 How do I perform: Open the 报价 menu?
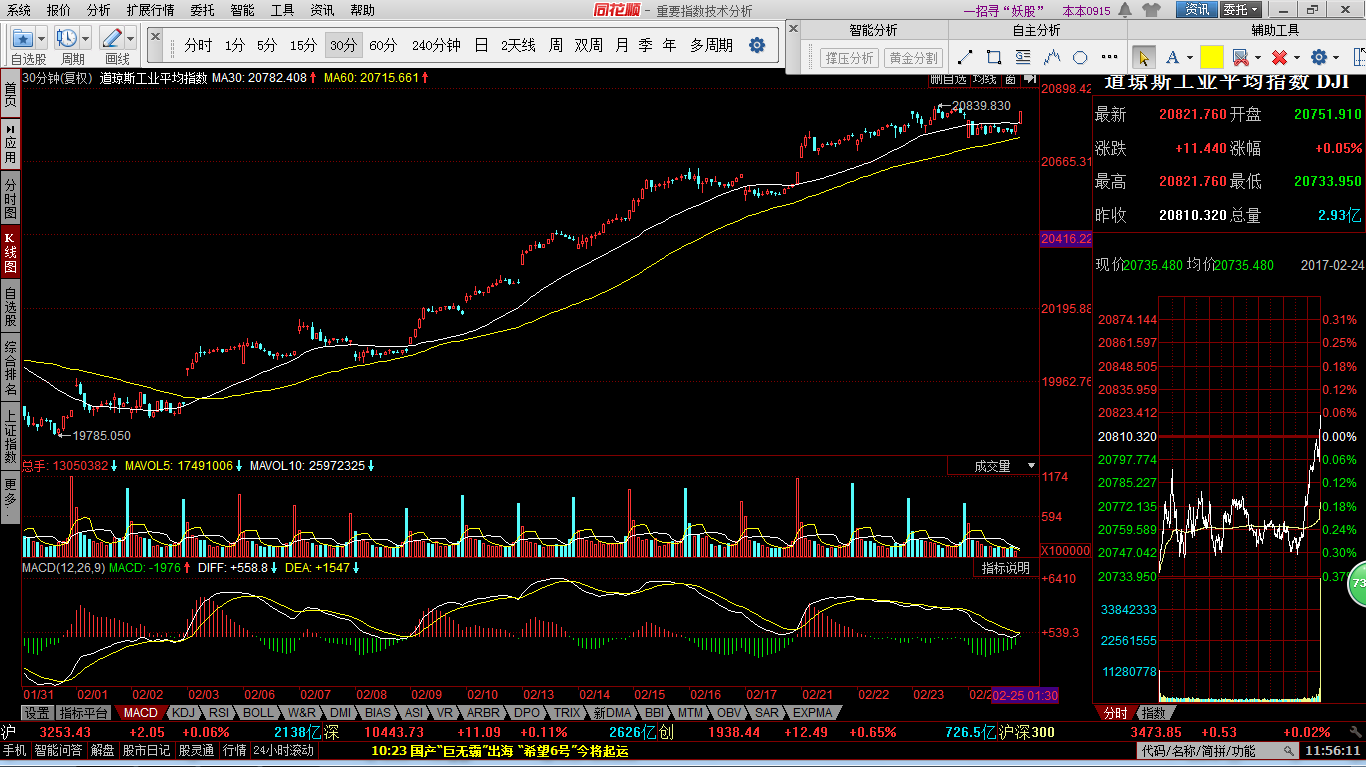pyautogui.click(x=59, y=10)
